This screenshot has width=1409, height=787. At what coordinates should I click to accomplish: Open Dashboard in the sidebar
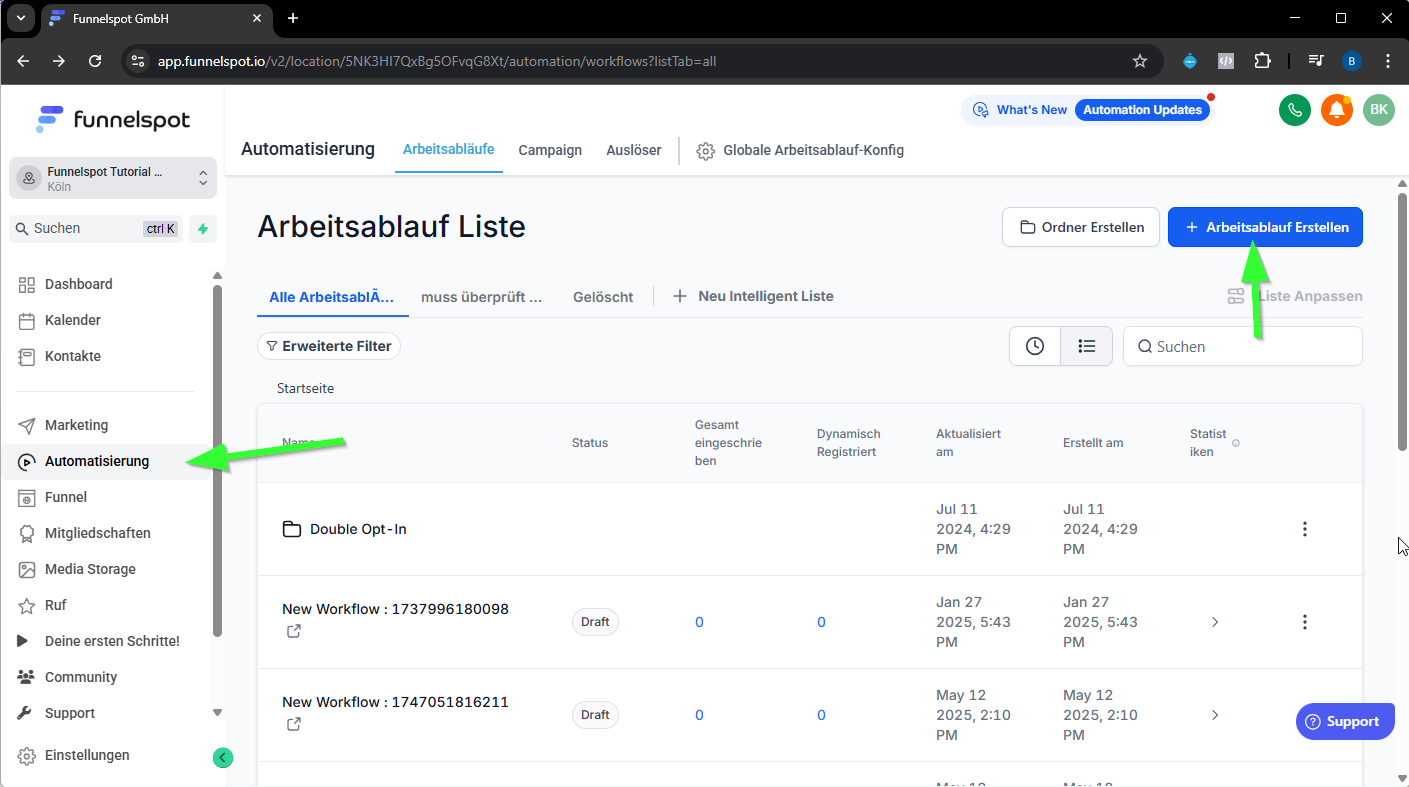pos(78,284)
